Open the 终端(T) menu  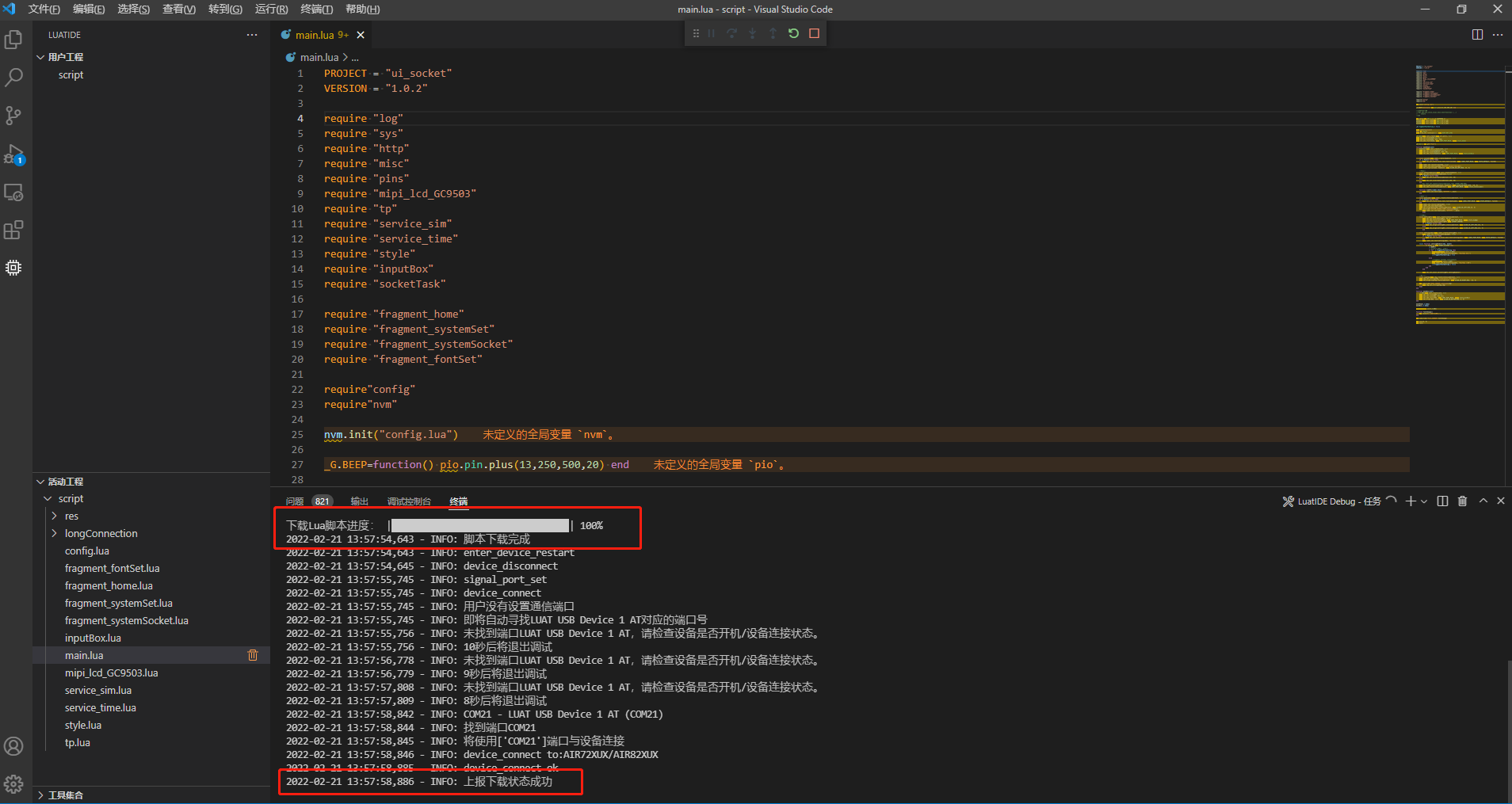[x=316, y=10]
